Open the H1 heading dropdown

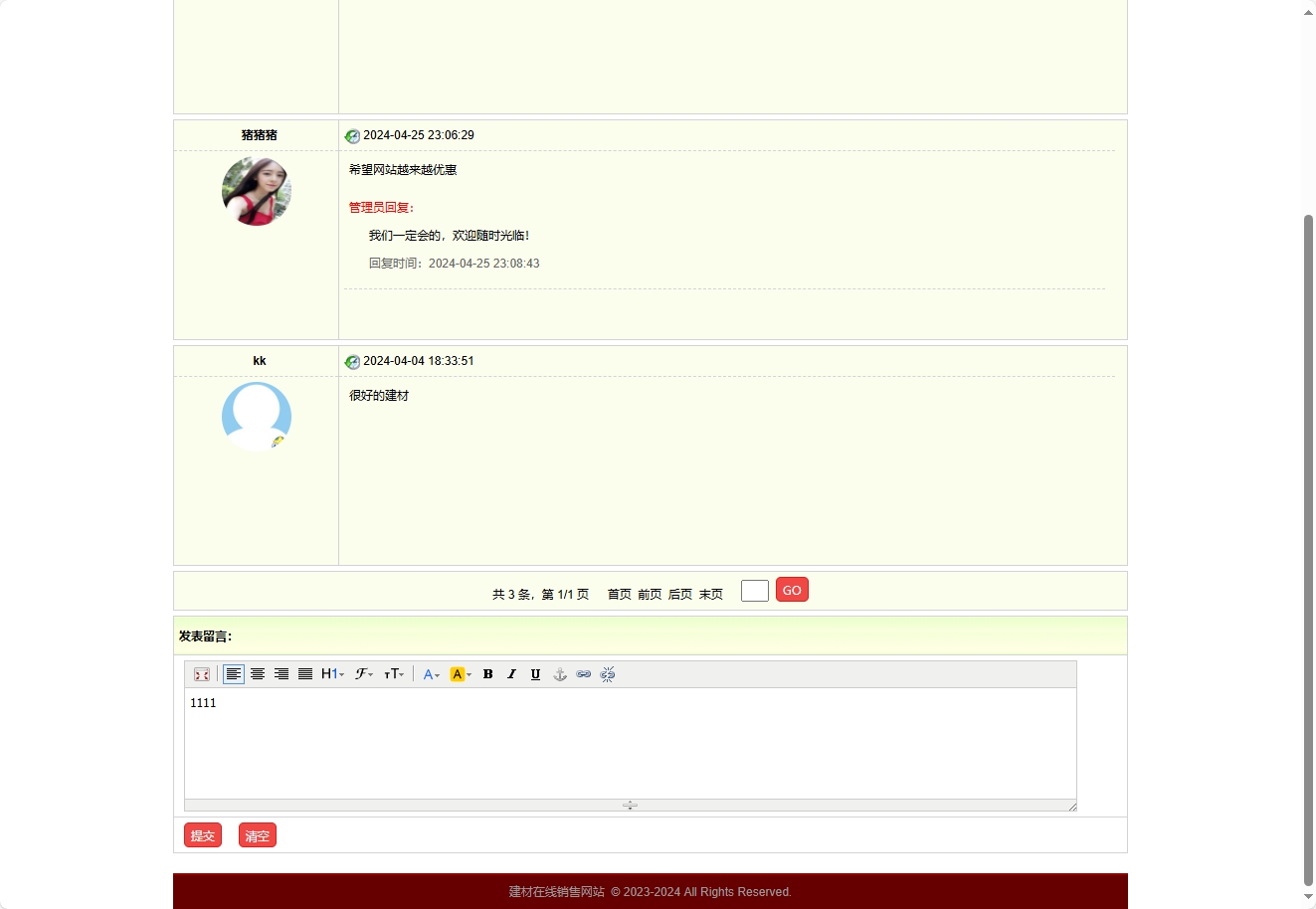[331, 673]
